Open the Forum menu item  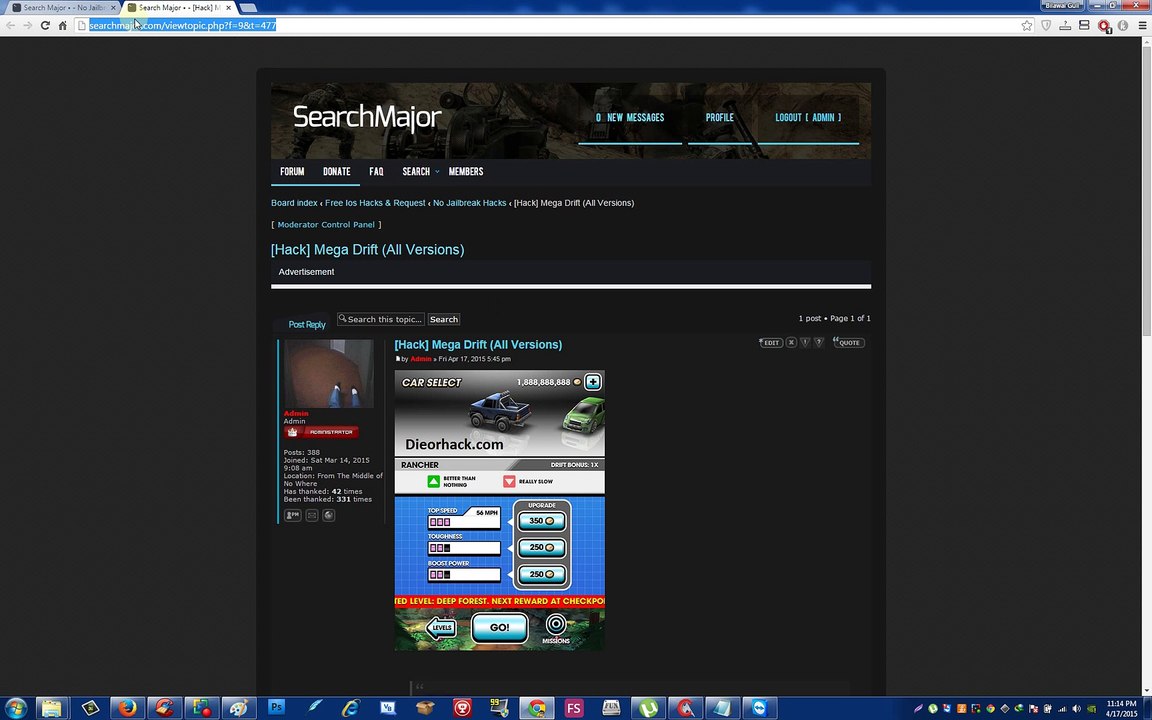tap(292, 172)
